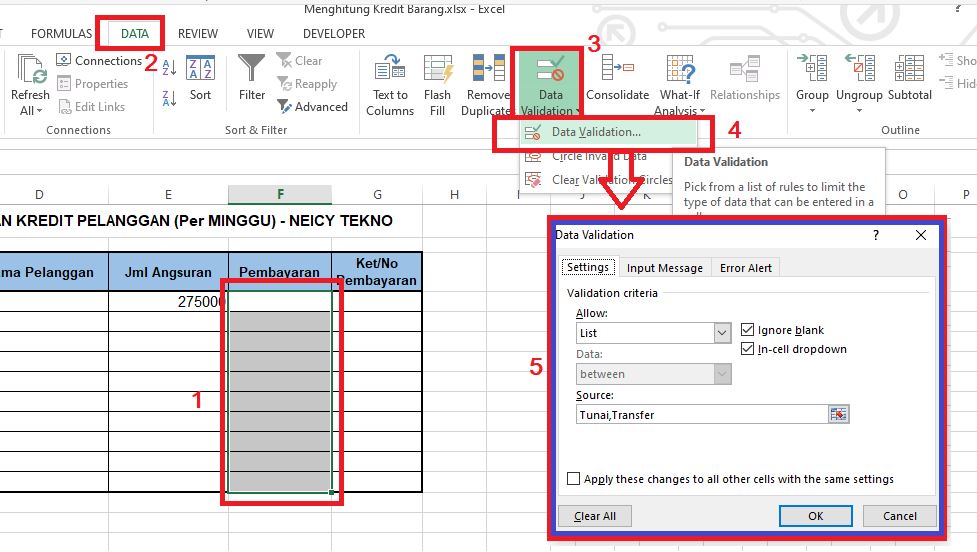Select column H header
This screenshot has width=977, height=552.
tap(454, 194)
